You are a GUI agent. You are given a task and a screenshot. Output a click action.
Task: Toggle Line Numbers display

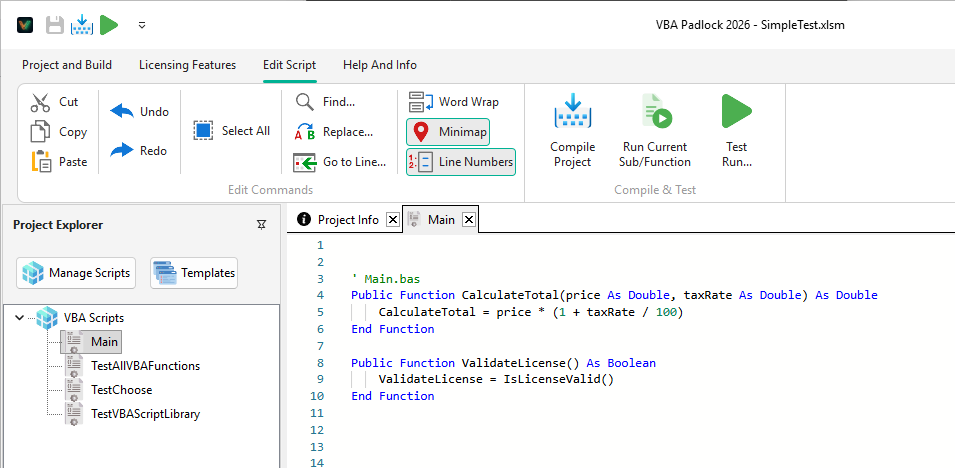[x=461, y=162]
